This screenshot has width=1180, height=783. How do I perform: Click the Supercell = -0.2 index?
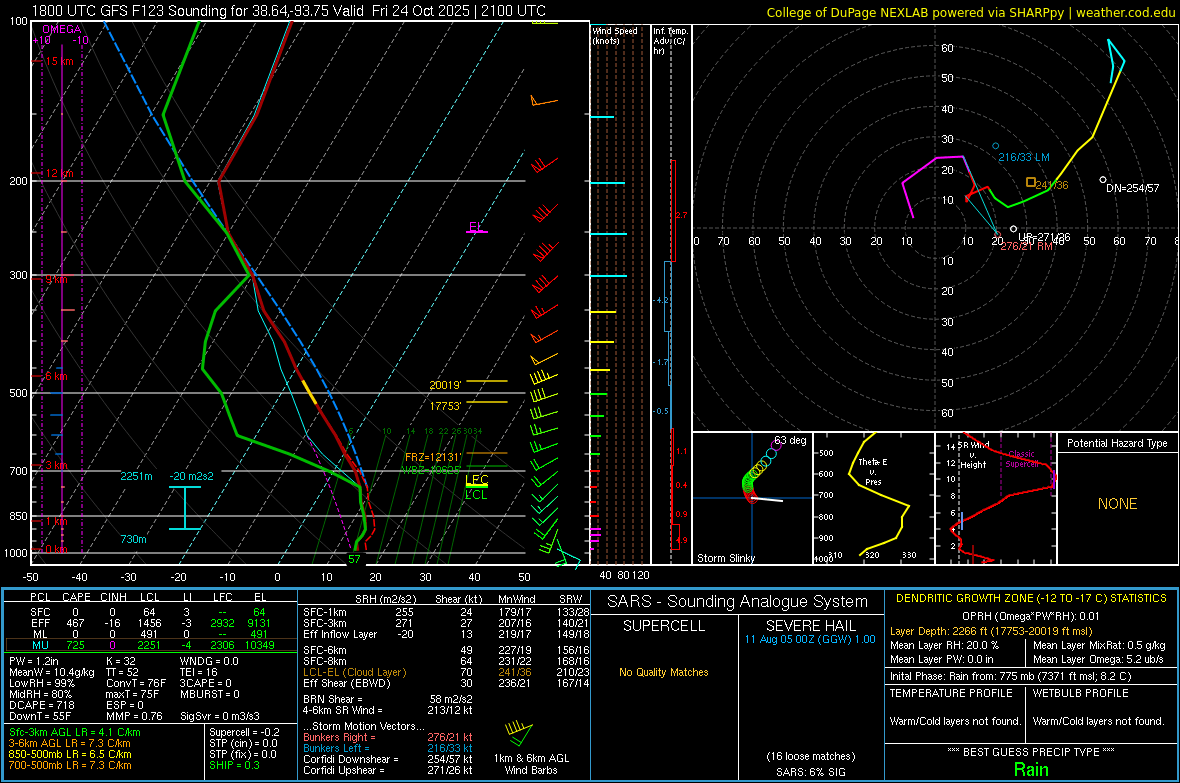pos(244,732)
